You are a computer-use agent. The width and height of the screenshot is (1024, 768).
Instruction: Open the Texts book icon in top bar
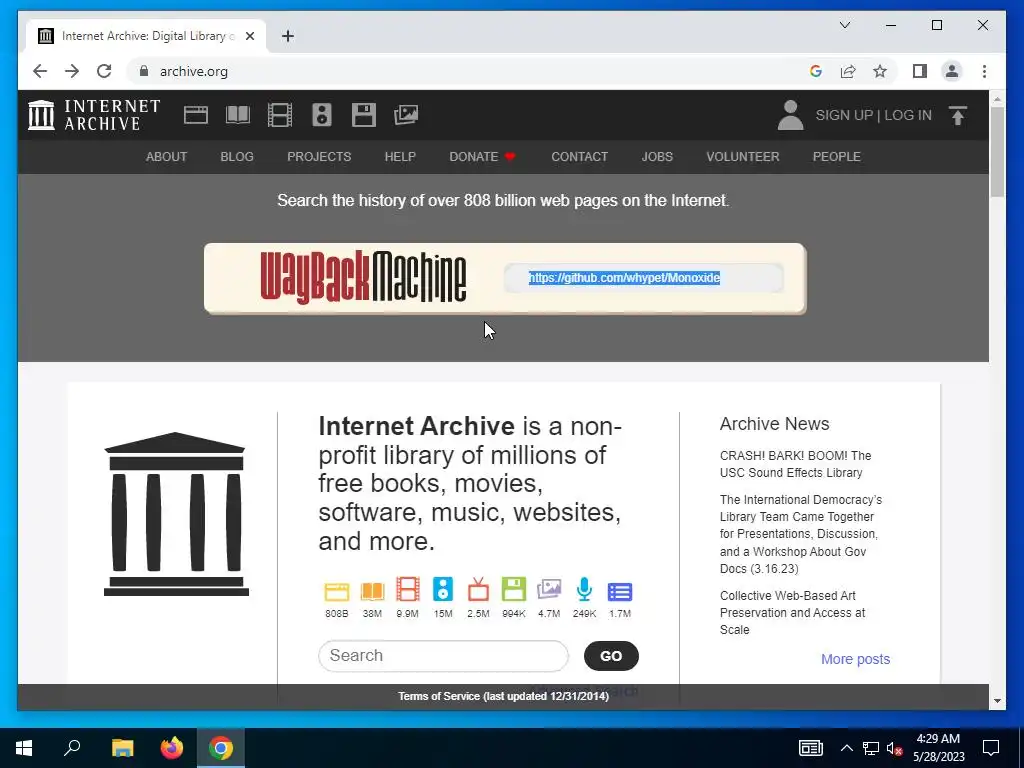pyautogui.click(x=238, y=115)
